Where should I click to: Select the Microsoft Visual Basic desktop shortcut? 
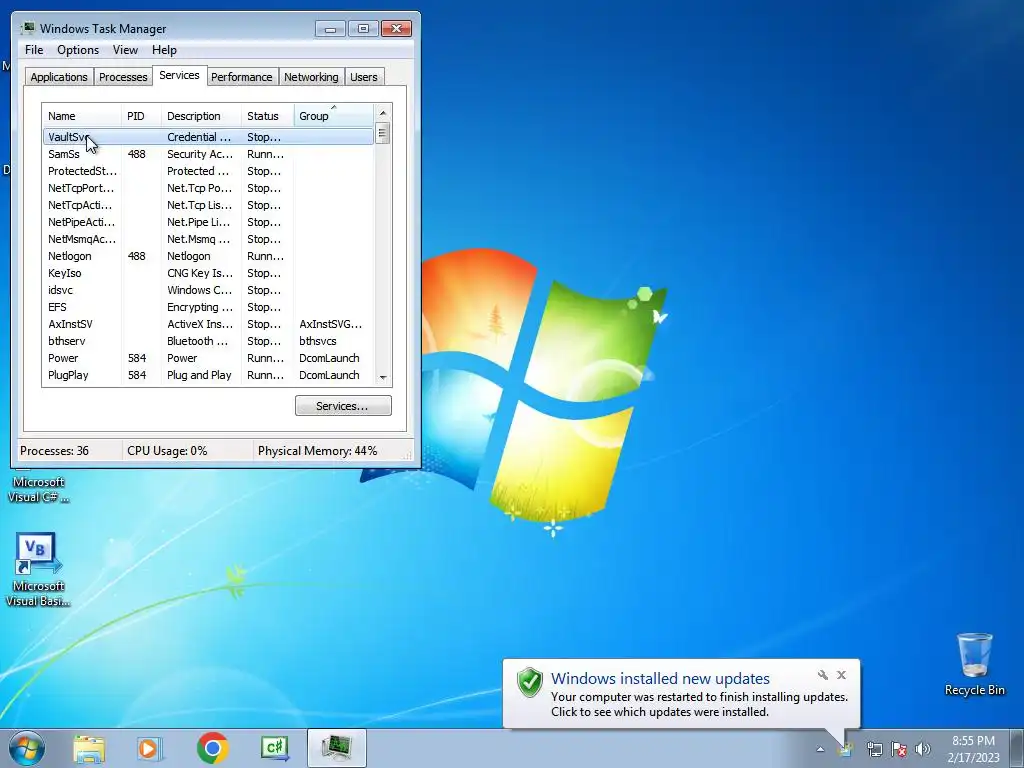pyautogui.click(x=38, y=569)
